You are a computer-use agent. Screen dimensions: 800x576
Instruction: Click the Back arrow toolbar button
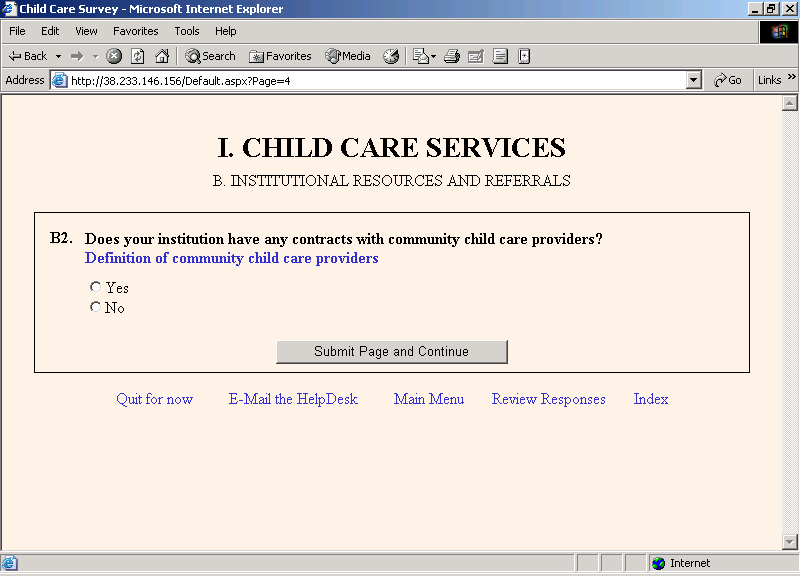(28, 56)
